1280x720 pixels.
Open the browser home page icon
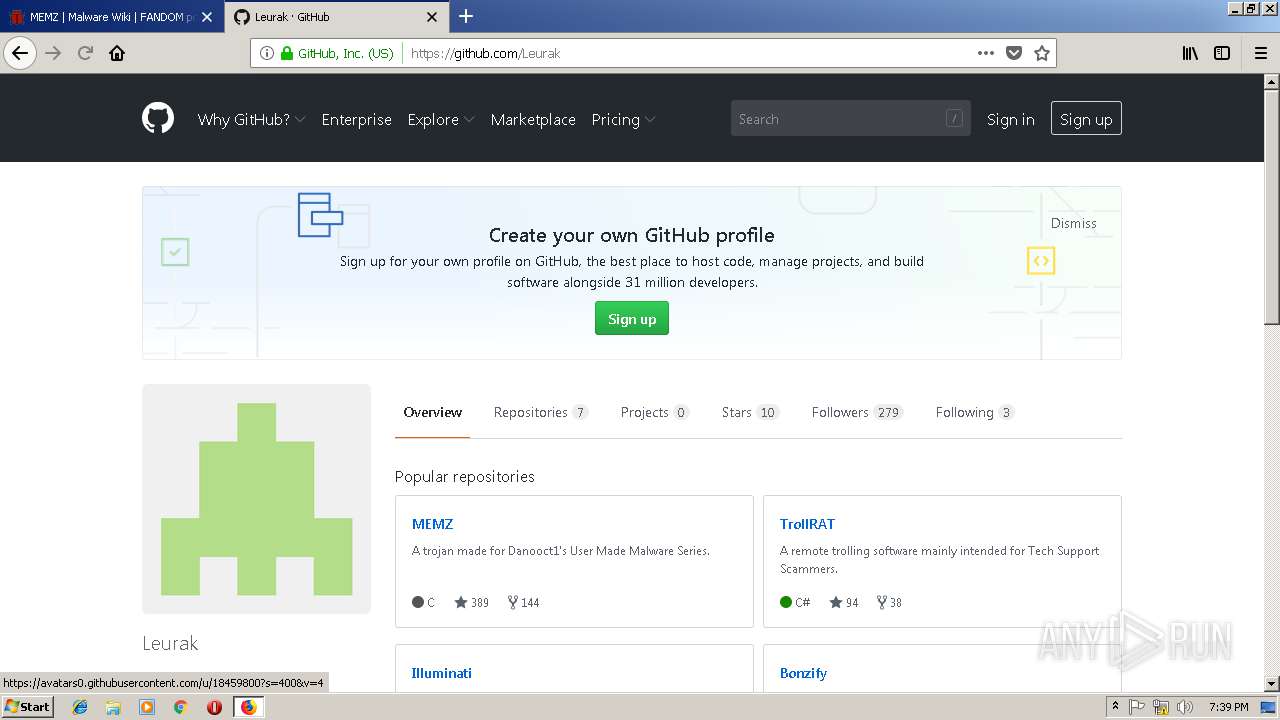117,53
